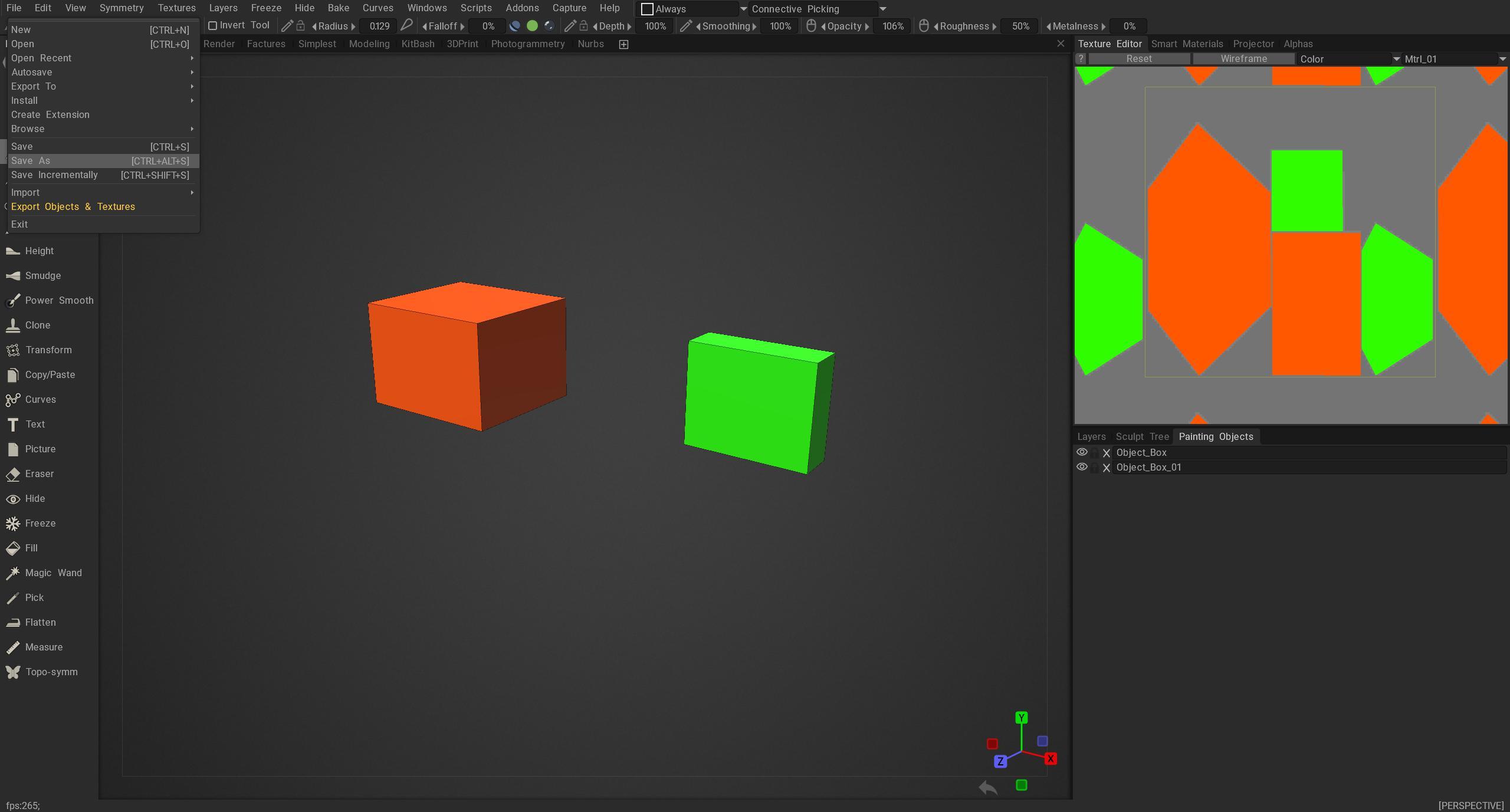Select the Smudge tool icon
Viewport: 1510px width, 812px height.
click(12, 276)
